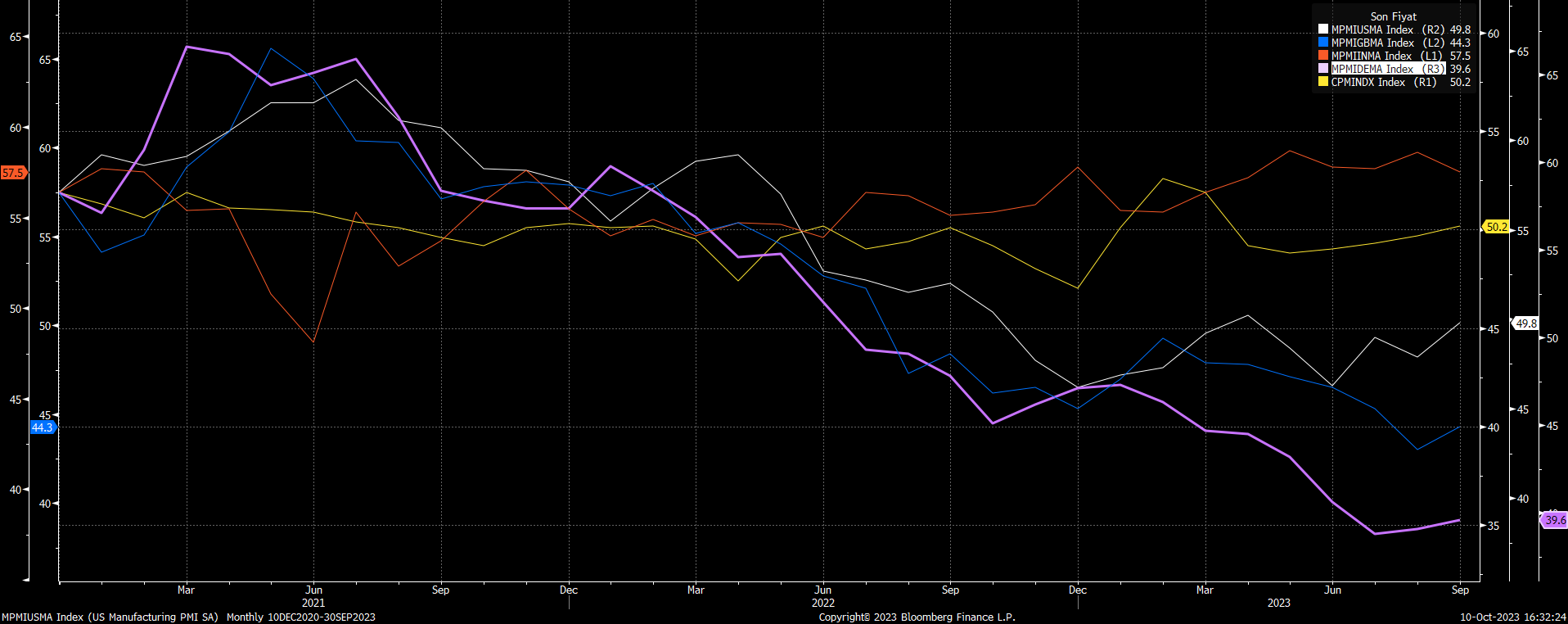
Task: Select the highlighted MPMIDEMA Index (R3) legend entry
Action: point(1388,69)
